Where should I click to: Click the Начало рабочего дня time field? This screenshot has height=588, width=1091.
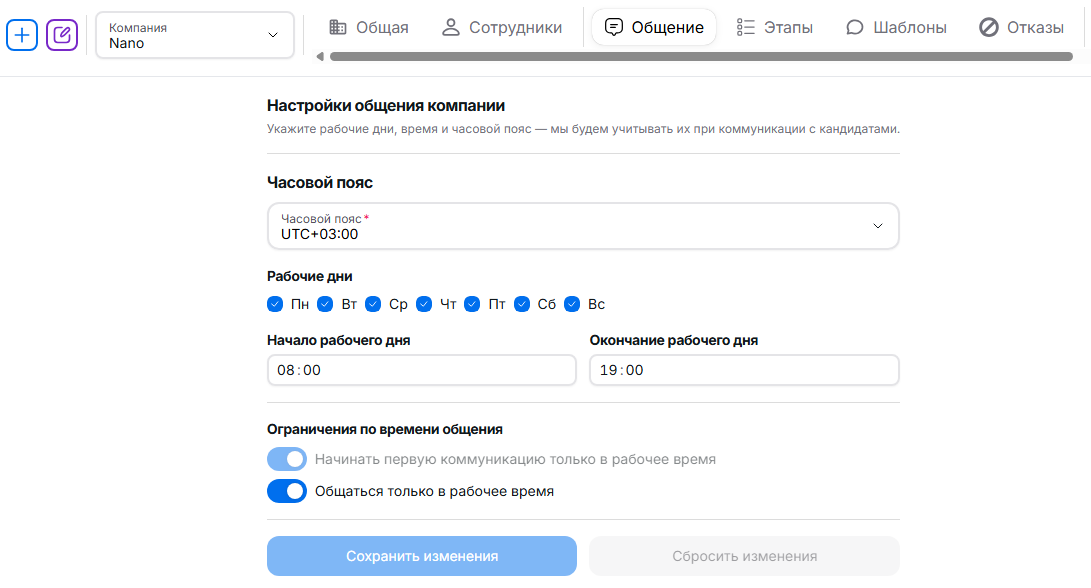(x=422, y=370)
